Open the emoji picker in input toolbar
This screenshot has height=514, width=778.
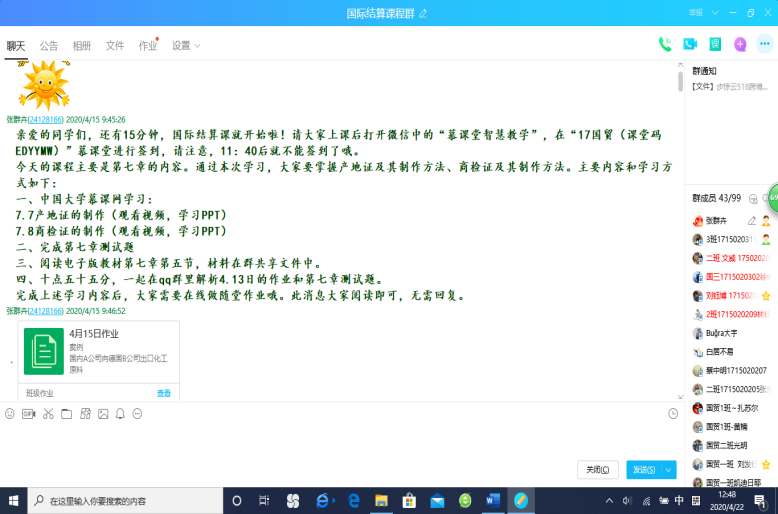(10, 413)
